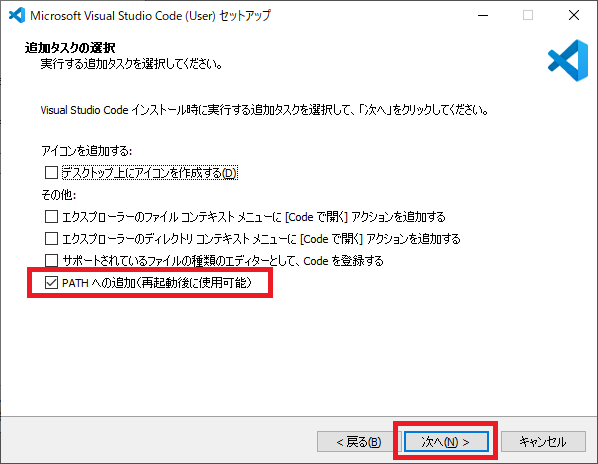The image size is (598, 464).
Task: Click the 次へ(N) > button
Action: pos(446,442)
